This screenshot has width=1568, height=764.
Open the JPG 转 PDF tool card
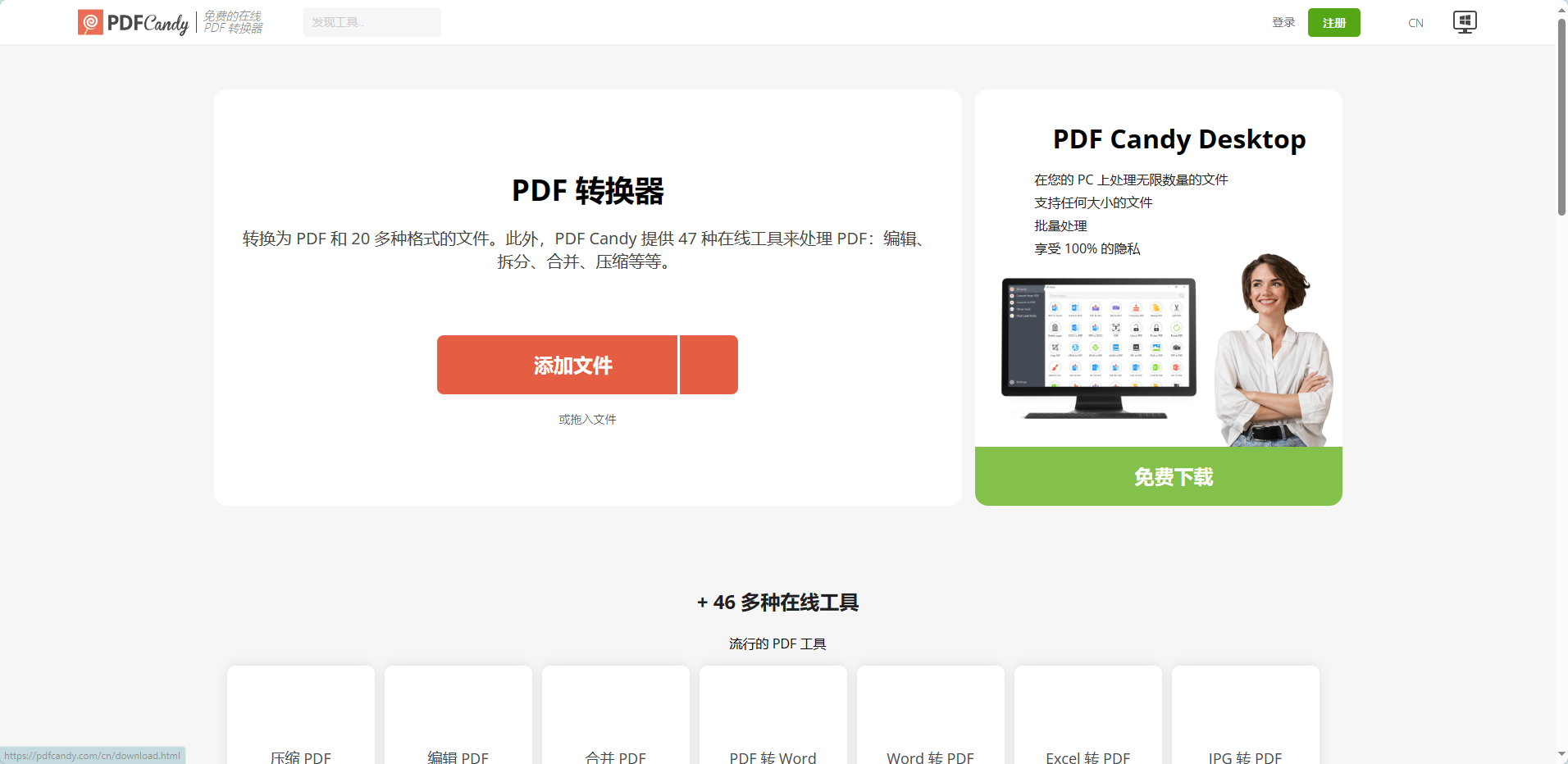(x=1246, y=715)
